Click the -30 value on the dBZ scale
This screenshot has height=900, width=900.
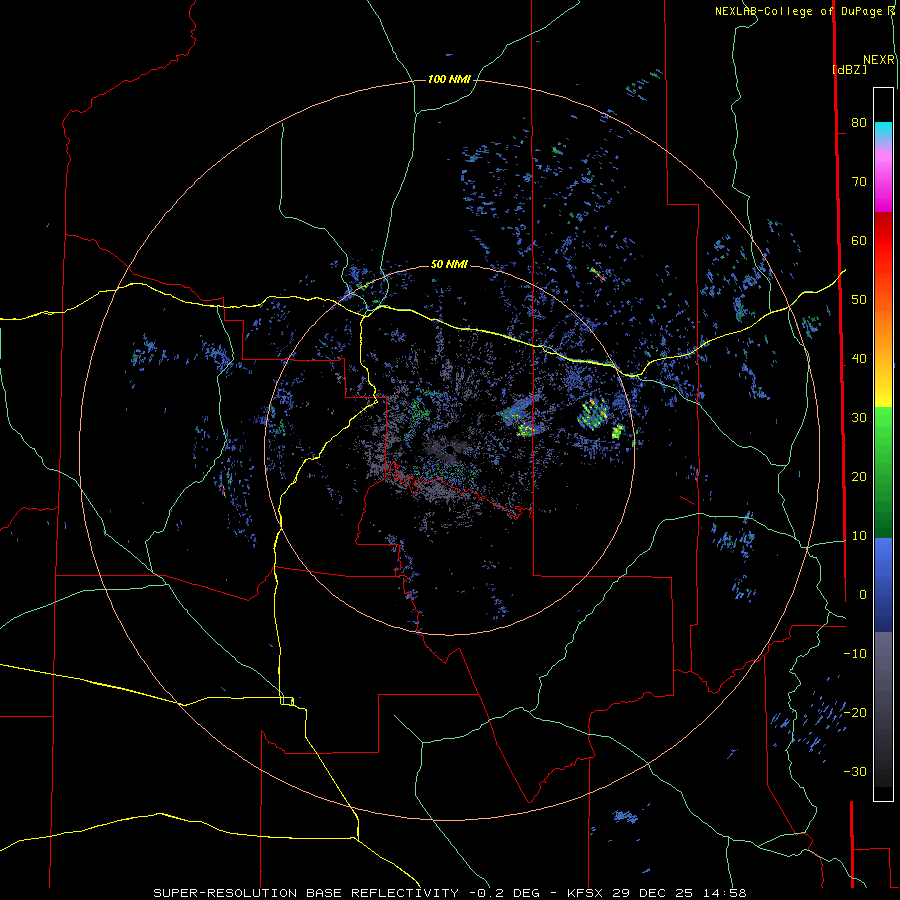[855, 772]
